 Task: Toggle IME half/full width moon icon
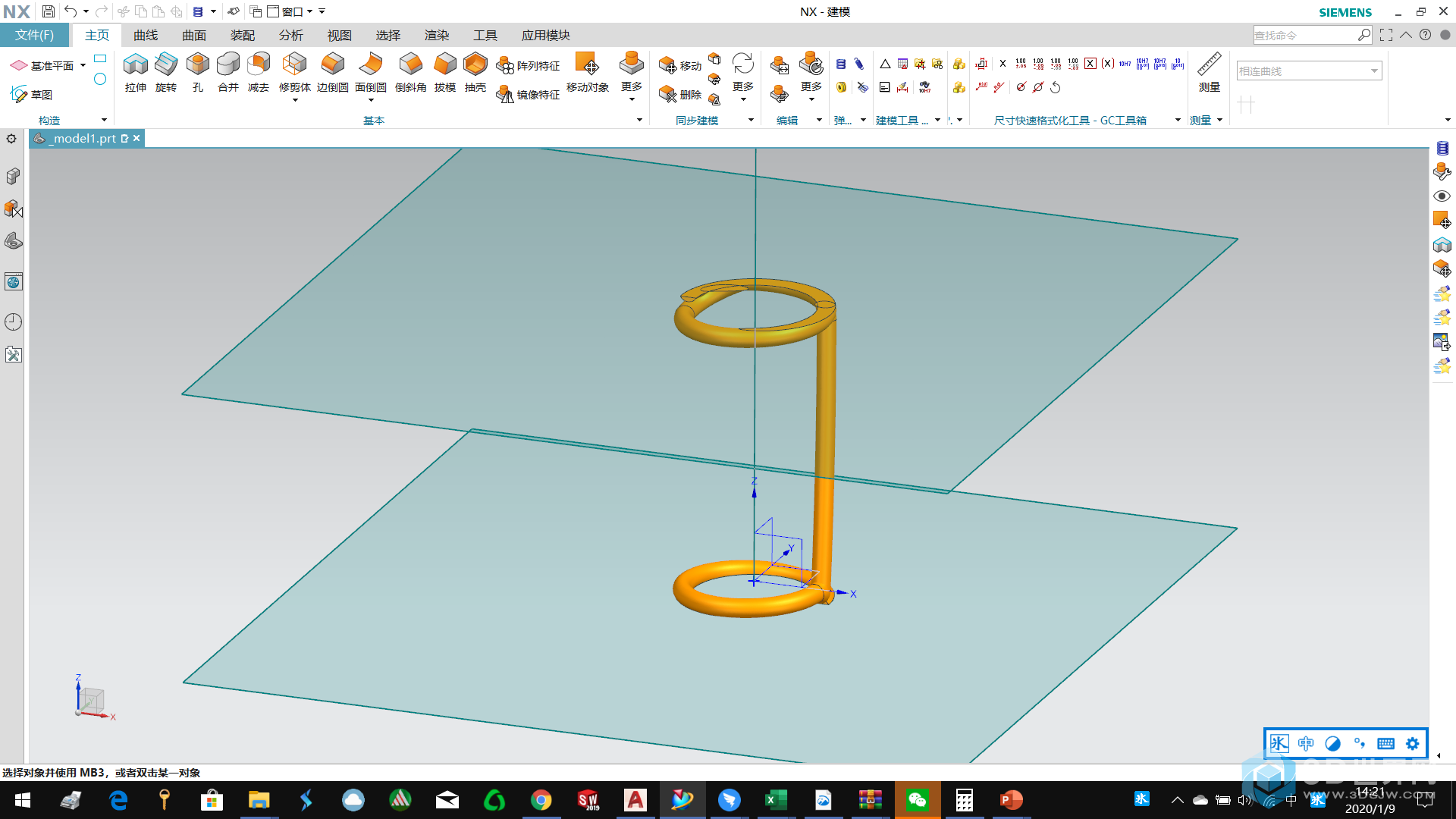click(x=1332, y=743)
